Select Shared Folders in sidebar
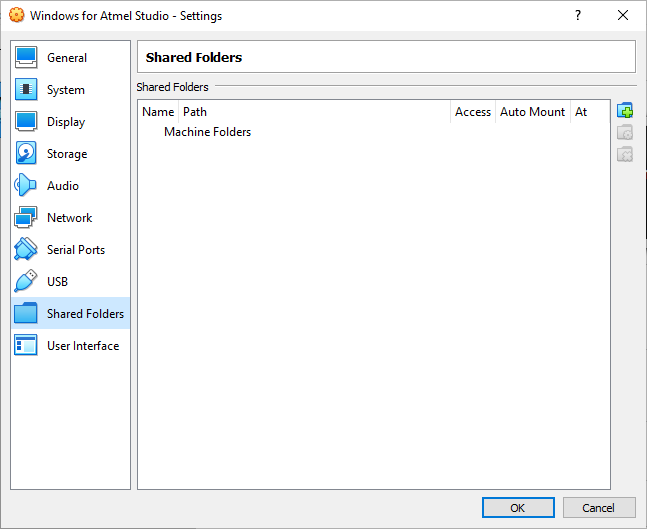The image size is (647, 529). point(71,313)
